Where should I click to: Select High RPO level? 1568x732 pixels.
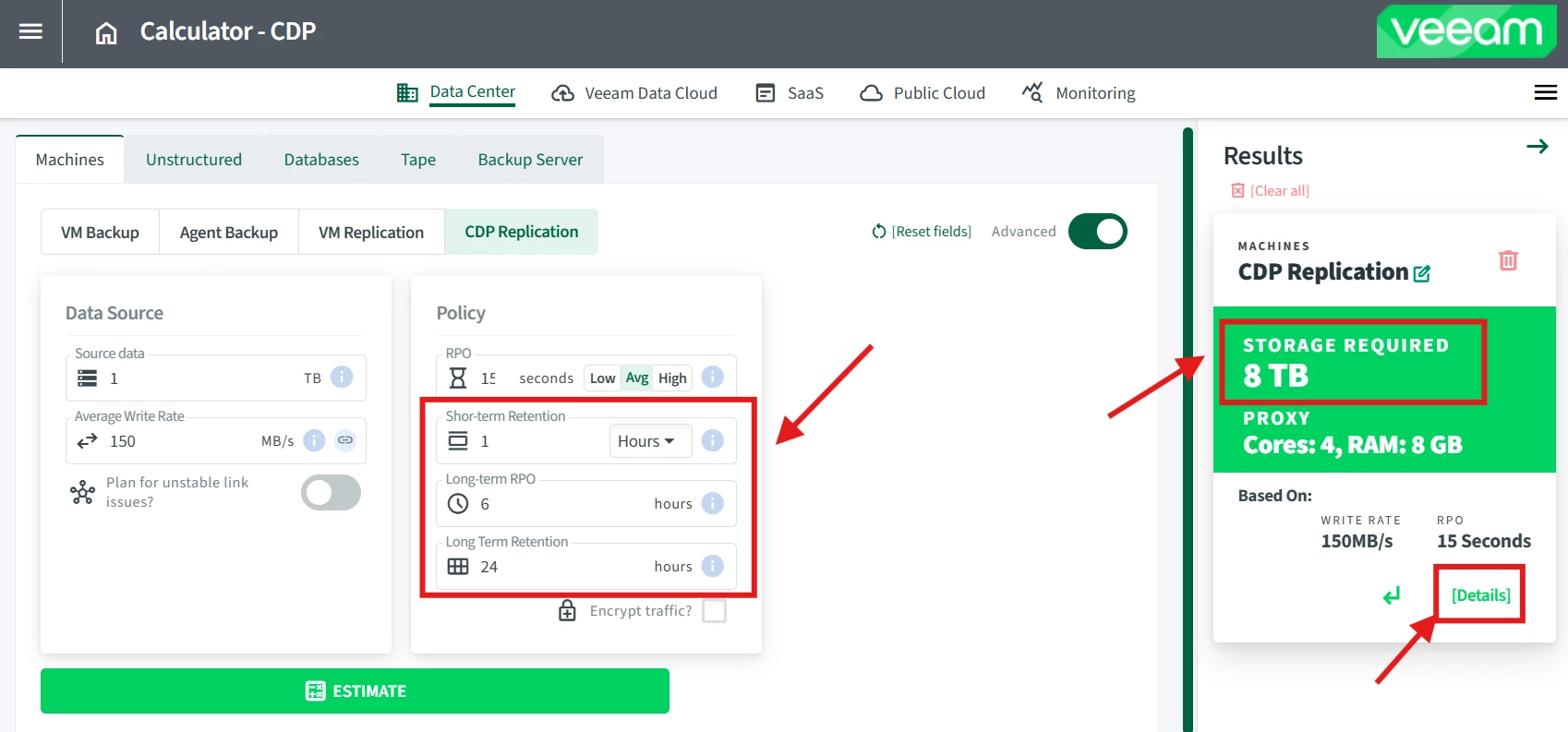(672, 378)
